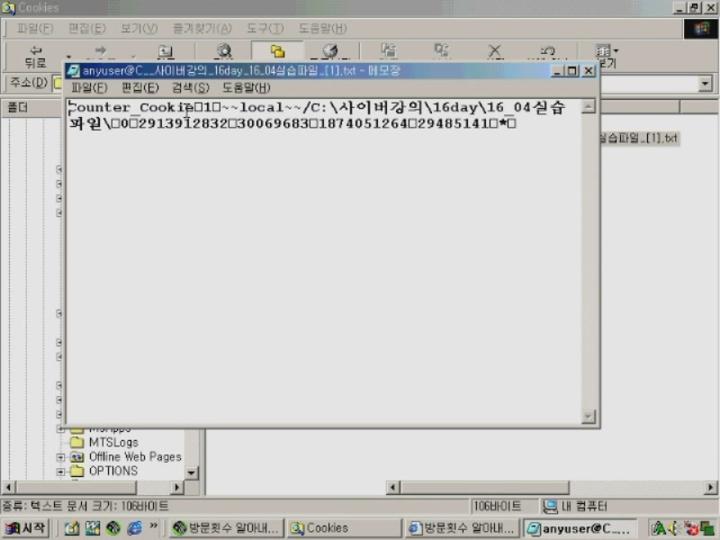Image resolution: width=720 pixels, height=540 pixels.
Task: Open the Explorer address bar dropdown
Action: click(x=705, y=84)
